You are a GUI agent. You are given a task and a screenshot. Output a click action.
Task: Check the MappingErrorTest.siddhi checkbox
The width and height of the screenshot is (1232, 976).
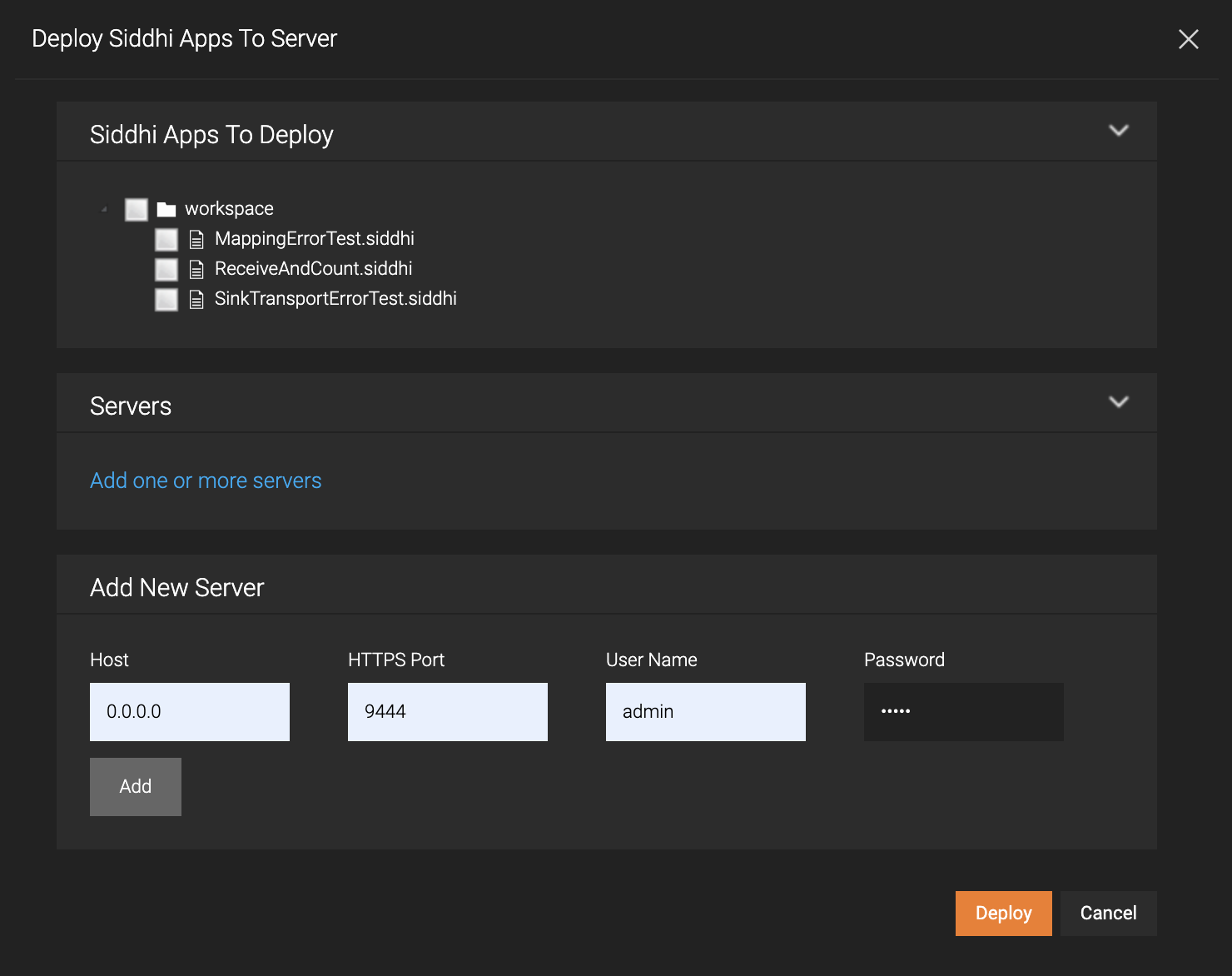pyautogui.click(x=166, y=240)
